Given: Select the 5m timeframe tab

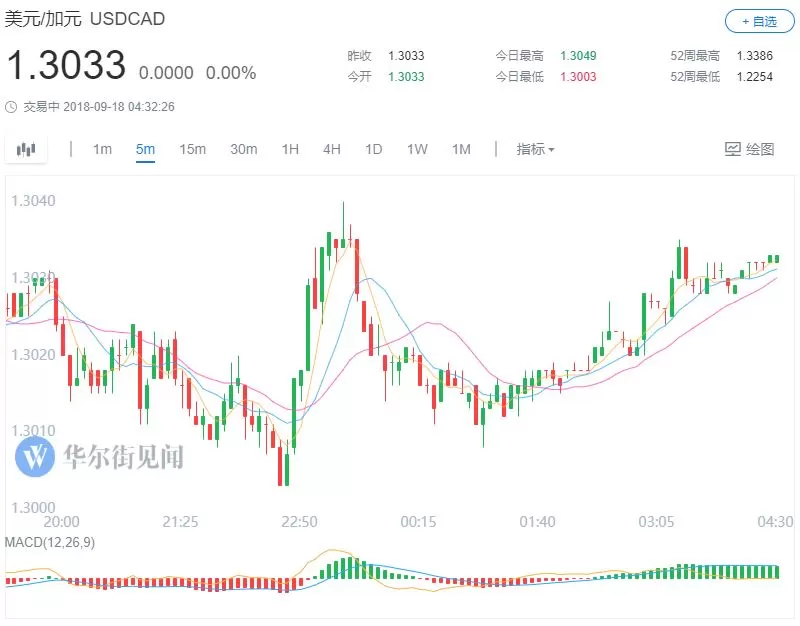Looking at the screenshot, I should click(x=145, y=149).
